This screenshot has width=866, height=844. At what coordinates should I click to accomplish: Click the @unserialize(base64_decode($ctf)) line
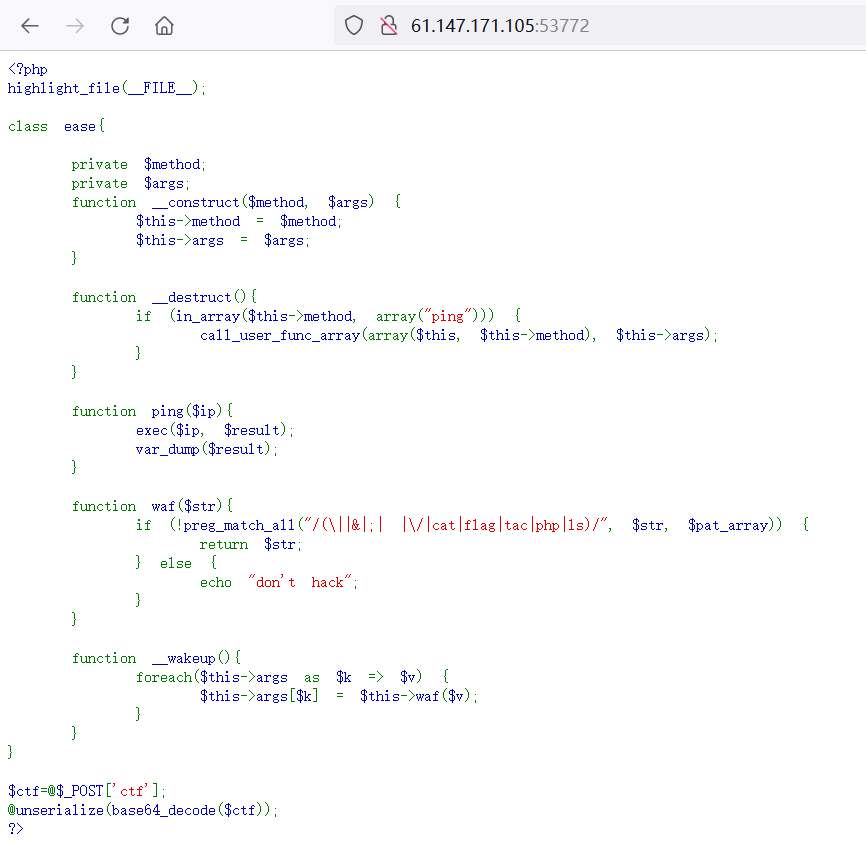click(x=142, y=810)
